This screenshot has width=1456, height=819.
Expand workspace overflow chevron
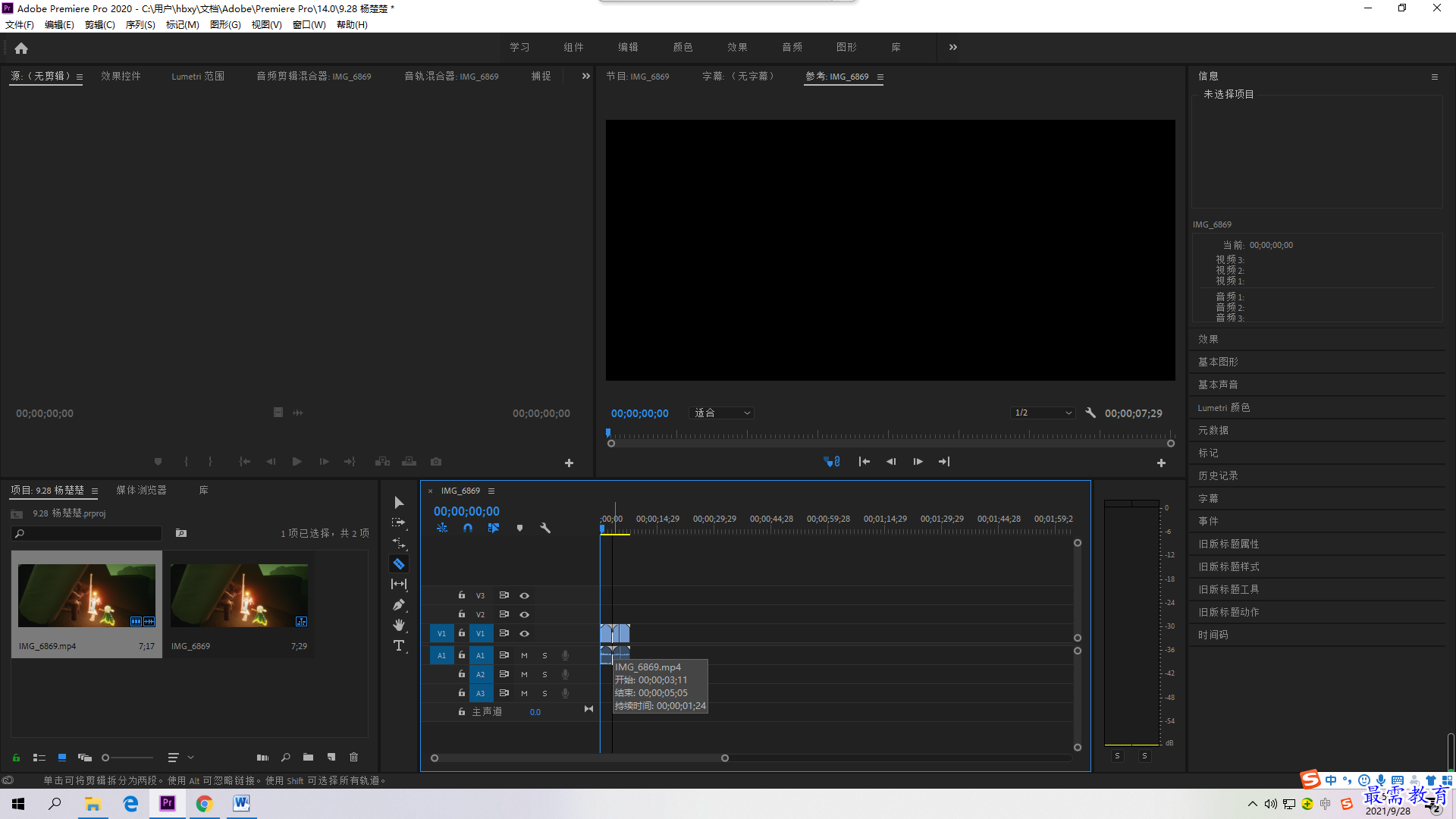tap(953, 47)
